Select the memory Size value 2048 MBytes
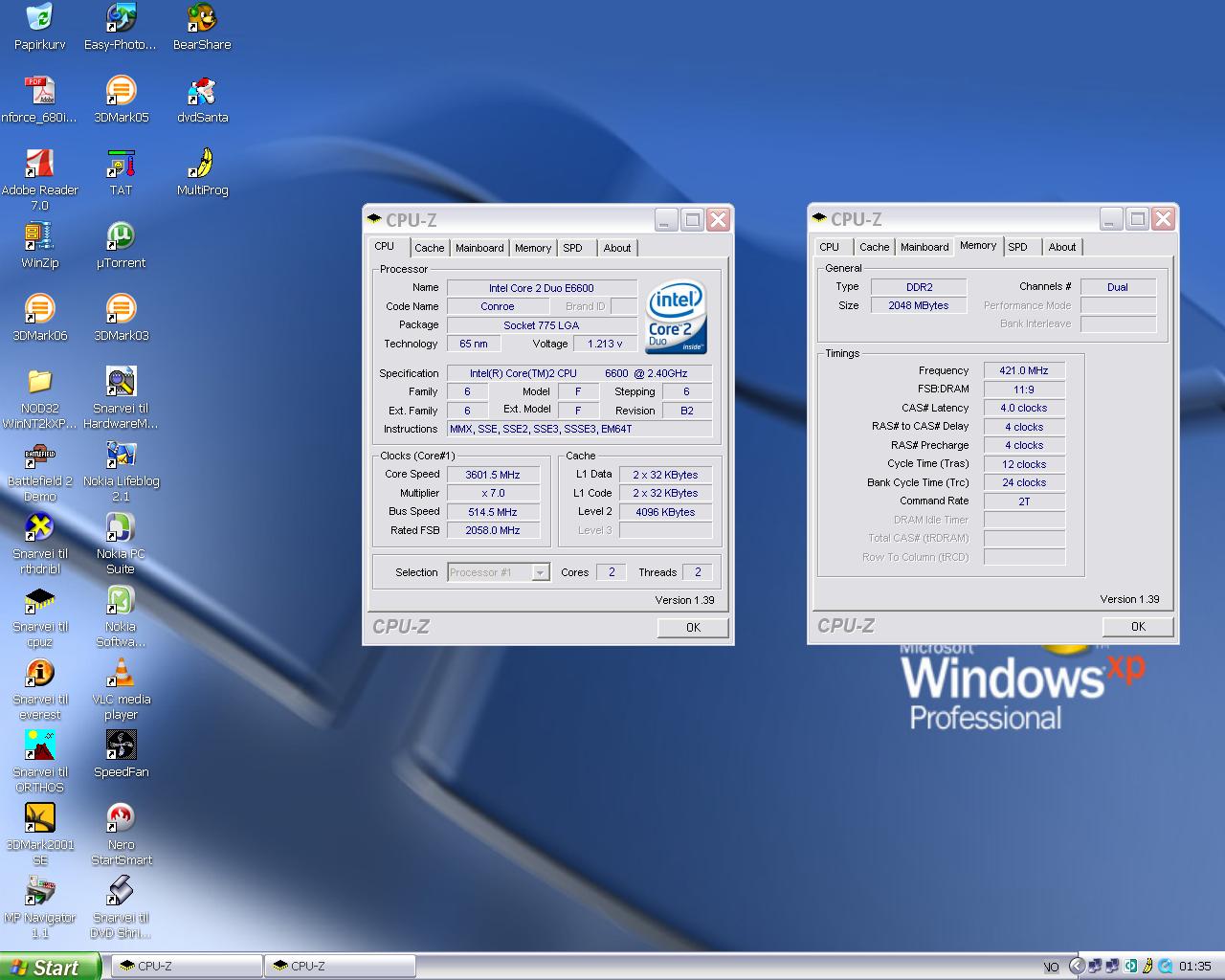 point(919,305)
